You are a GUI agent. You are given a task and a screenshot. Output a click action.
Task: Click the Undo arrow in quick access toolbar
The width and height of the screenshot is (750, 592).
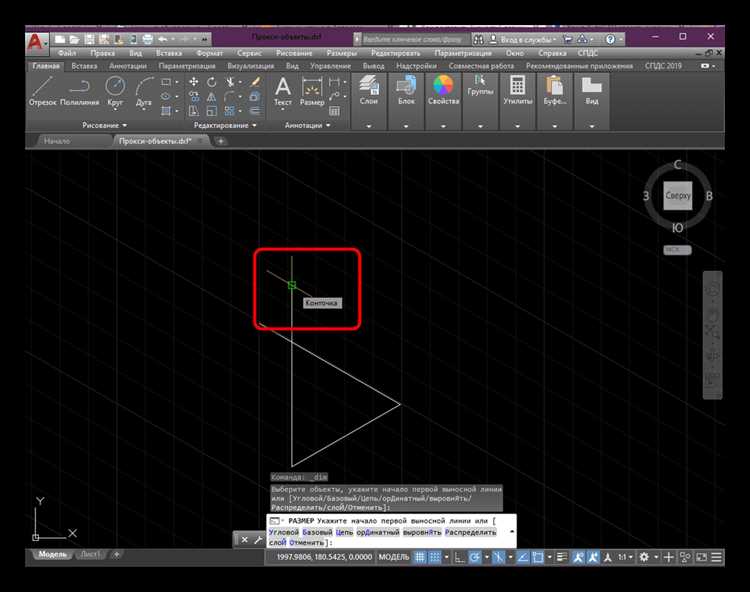[x=163, y=39]
